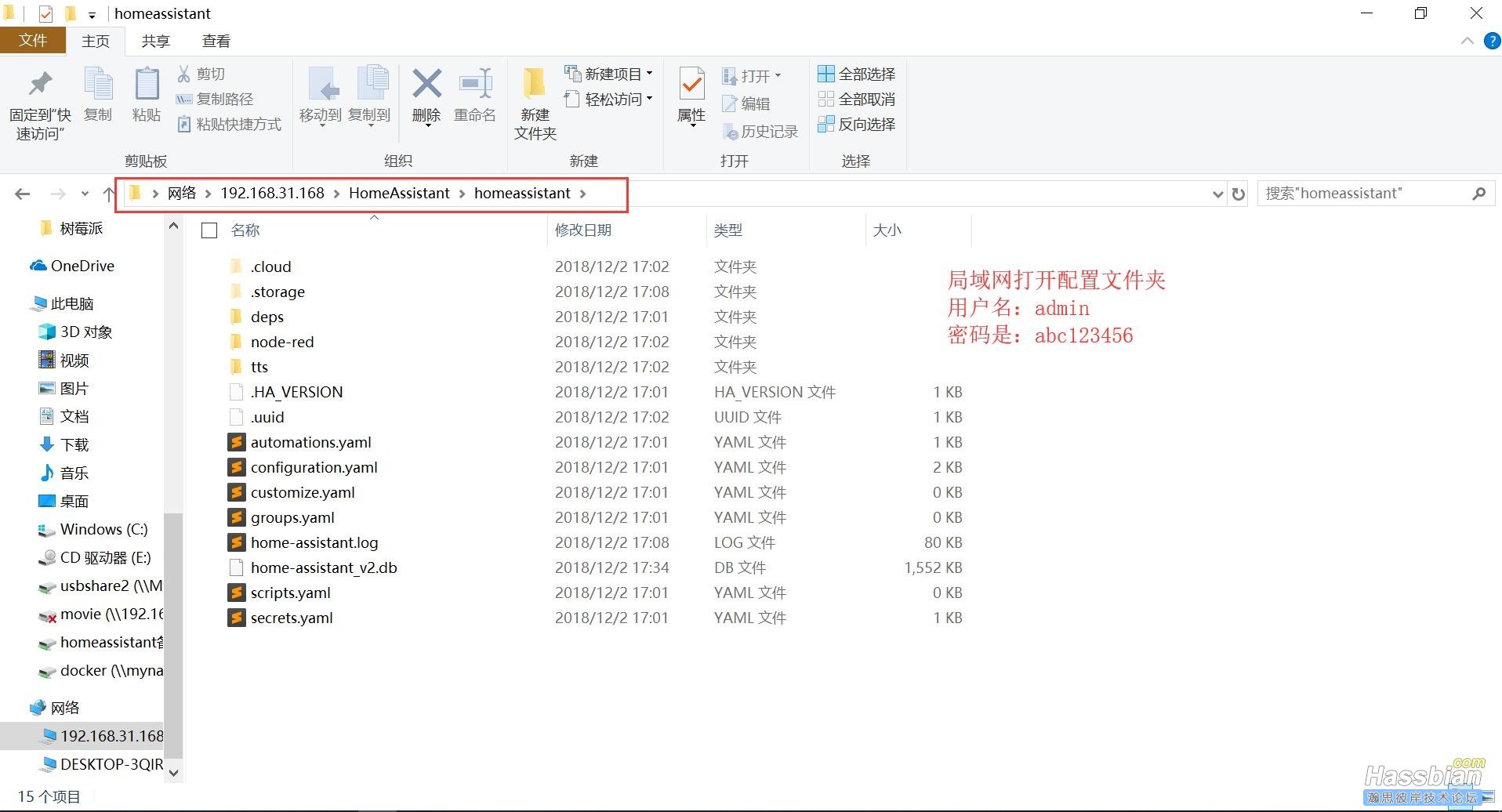
Task: Click the navigation pane scrollbar up arrow
Action: (173, 226)
